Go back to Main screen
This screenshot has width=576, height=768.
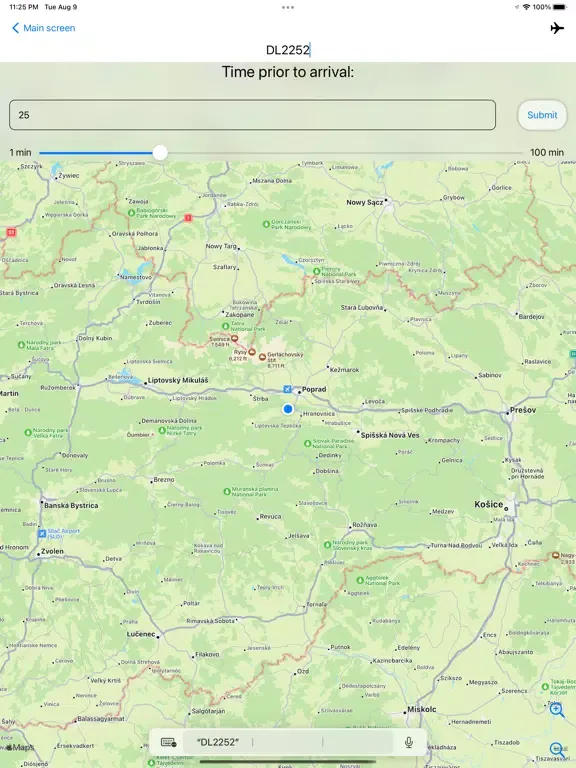pyautogui.click(x=43, y=28)
